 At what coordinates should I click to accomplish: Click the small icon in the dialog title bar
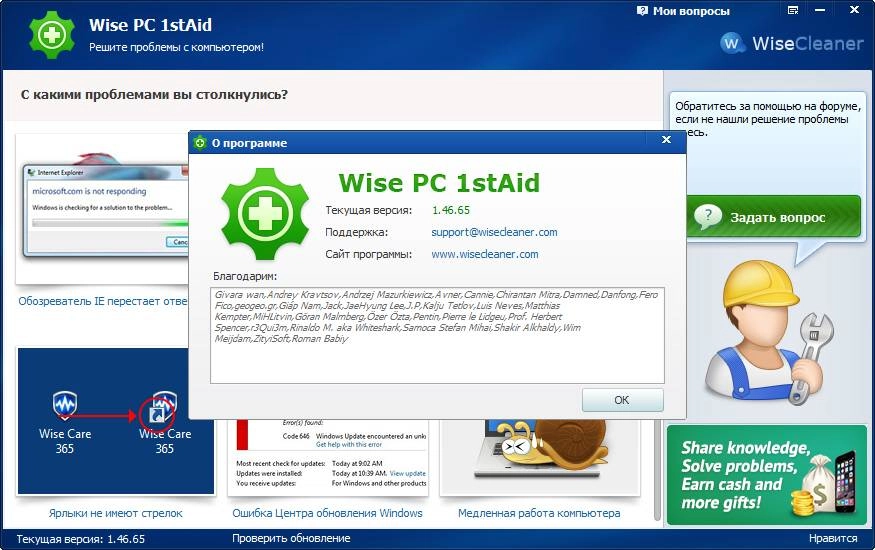[x=200, y=143]
